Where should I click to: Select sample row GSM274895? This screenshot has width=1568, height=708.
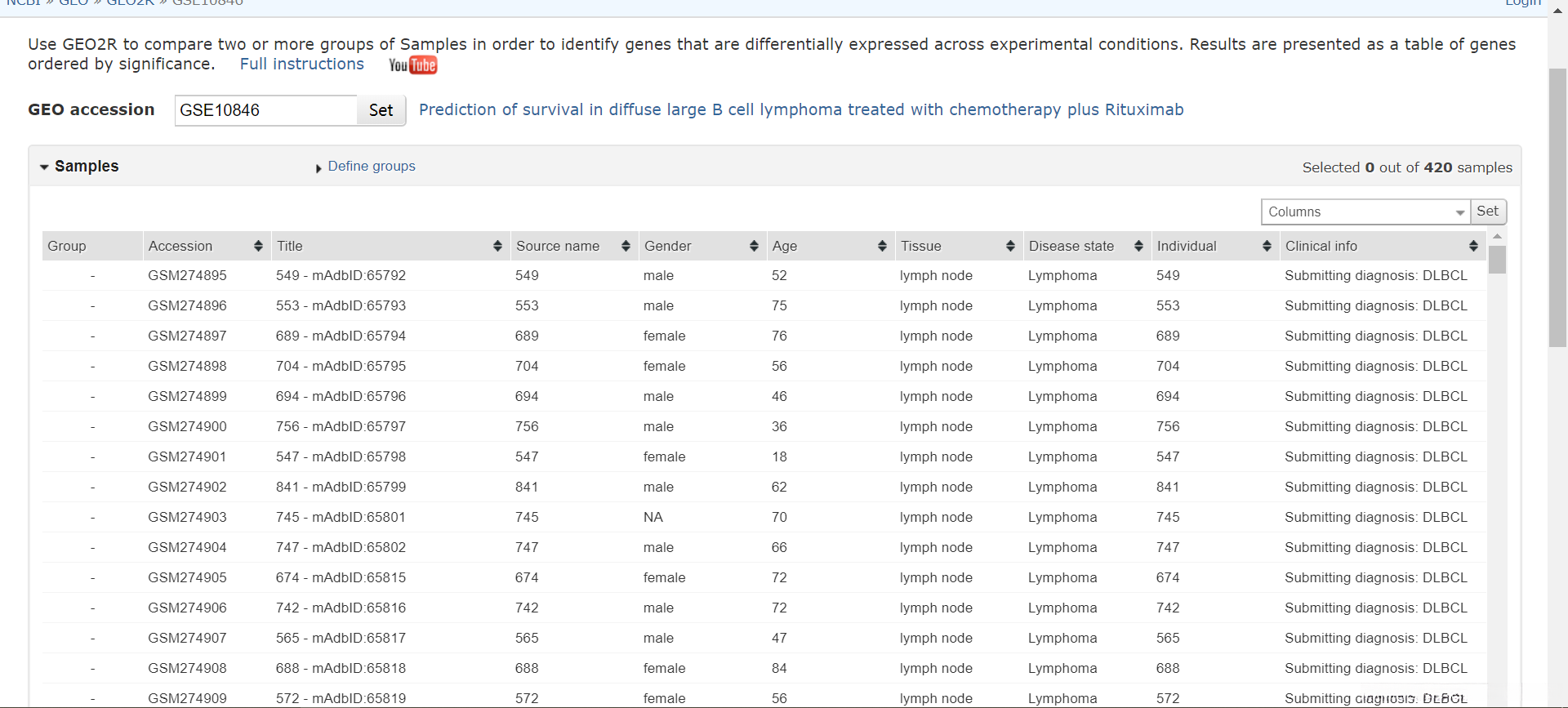[x=187, y=276]
